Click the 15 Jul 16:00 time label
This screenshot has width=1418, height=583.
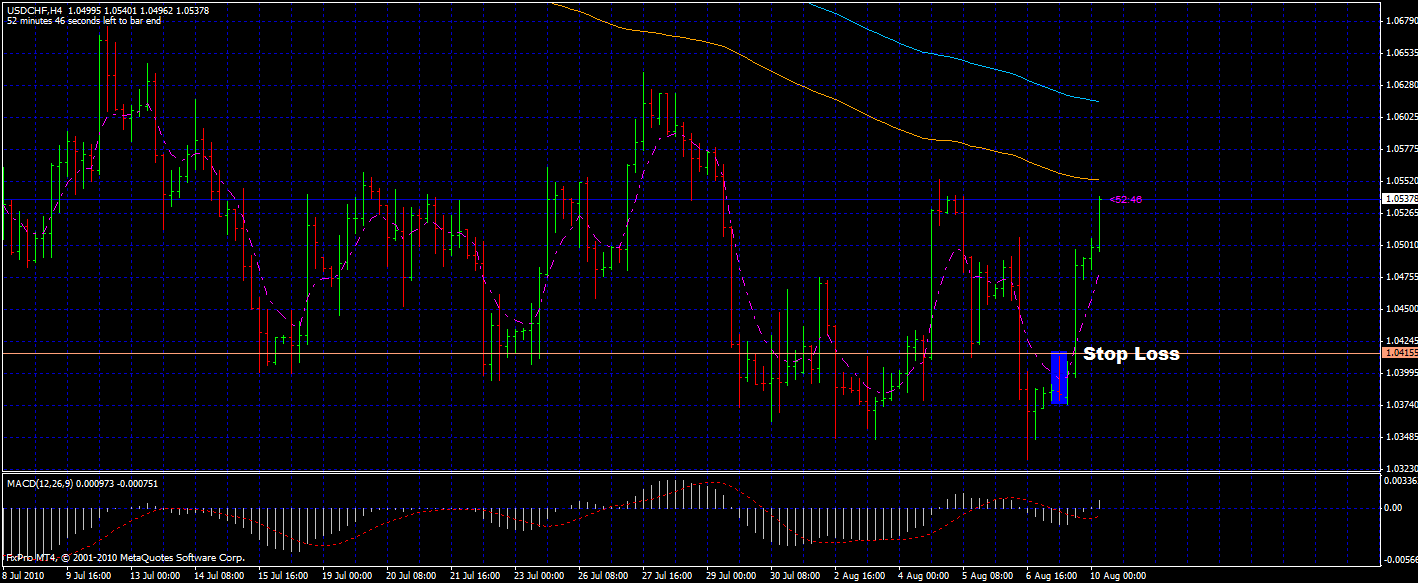point(283,576)
